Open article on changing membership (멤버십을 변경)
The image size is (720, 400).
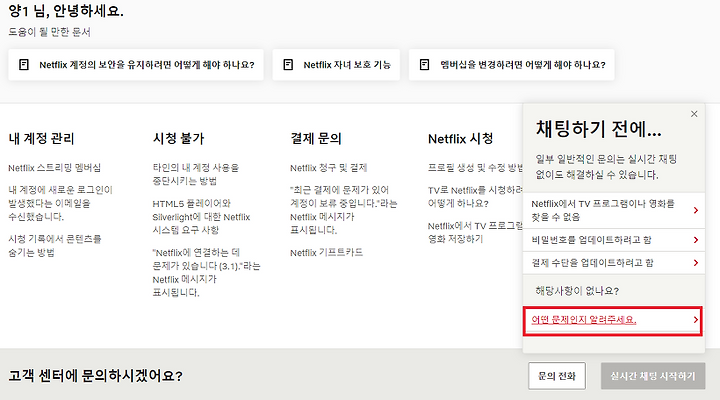(x=511, y=65)
